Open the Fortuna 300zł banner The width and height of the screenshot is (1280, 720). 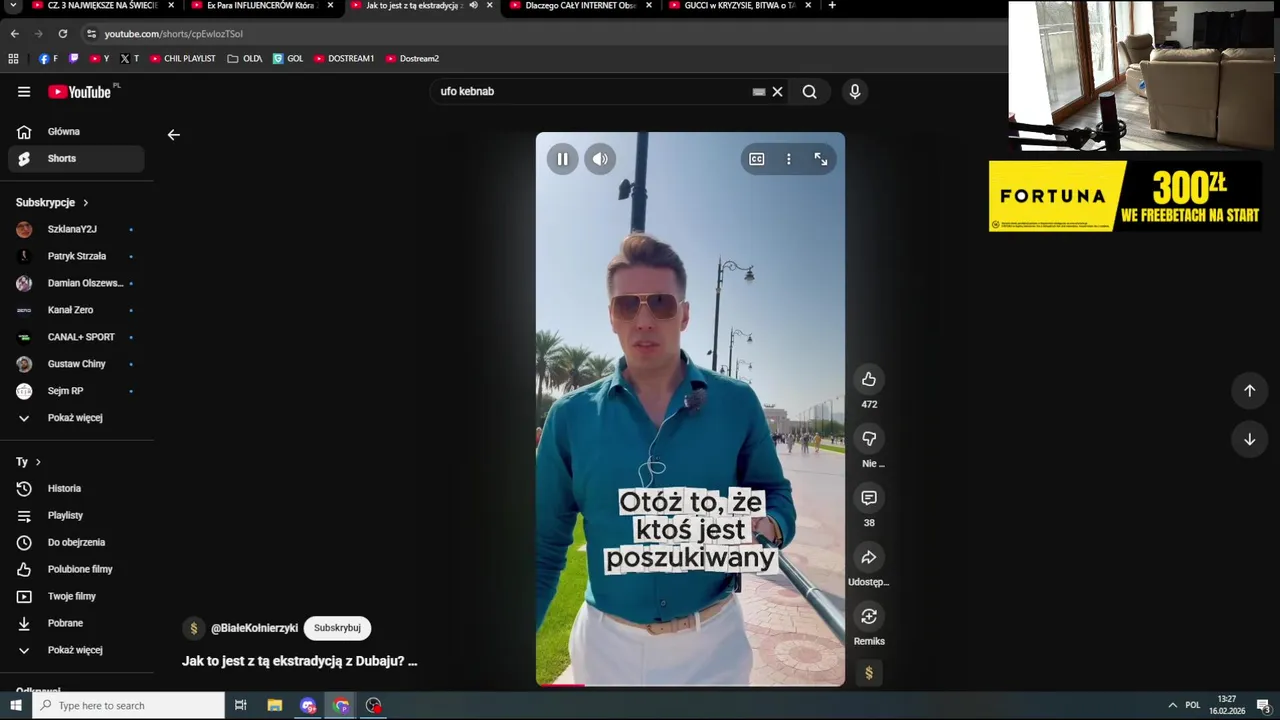coord(1125,196)
